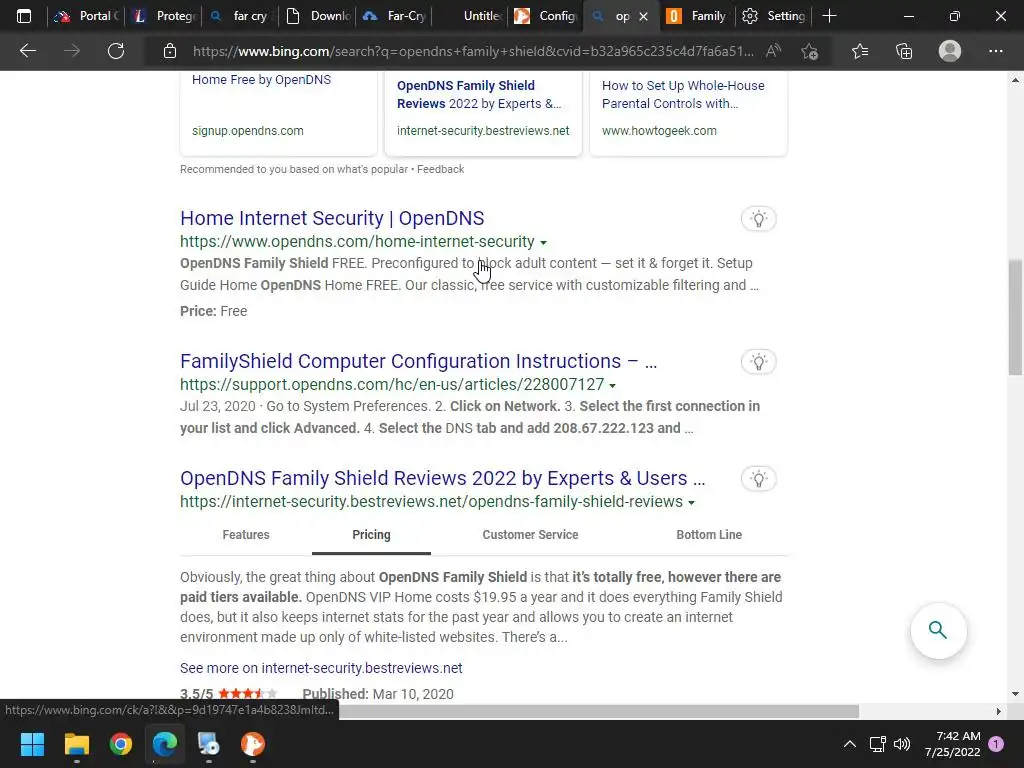
Task: Refresh the Bing search page
Action: [116, 51]
